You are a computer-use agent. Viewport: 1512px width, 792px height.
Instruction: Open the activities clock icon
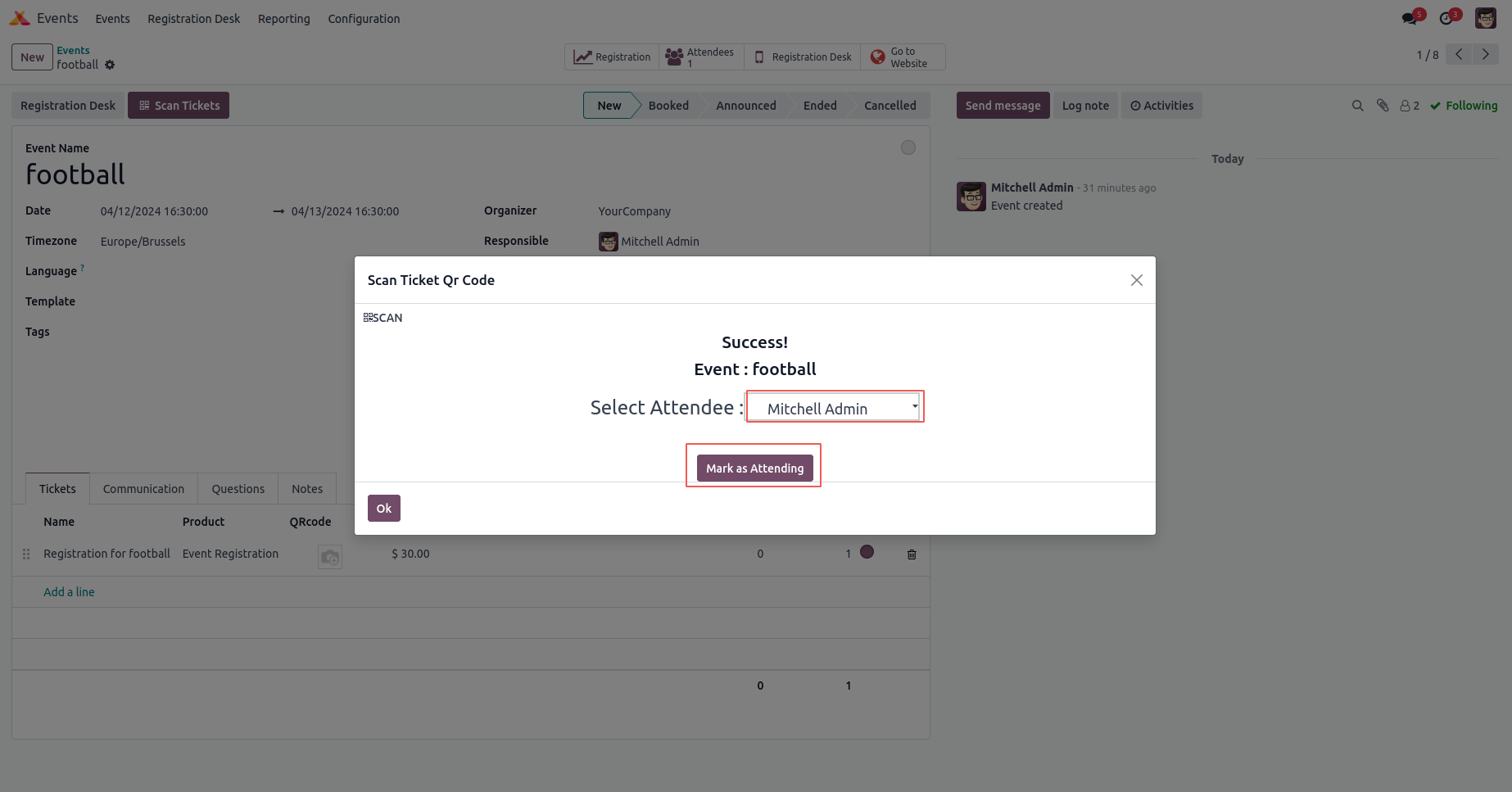pyautogui.click(x=1447, y=18)
